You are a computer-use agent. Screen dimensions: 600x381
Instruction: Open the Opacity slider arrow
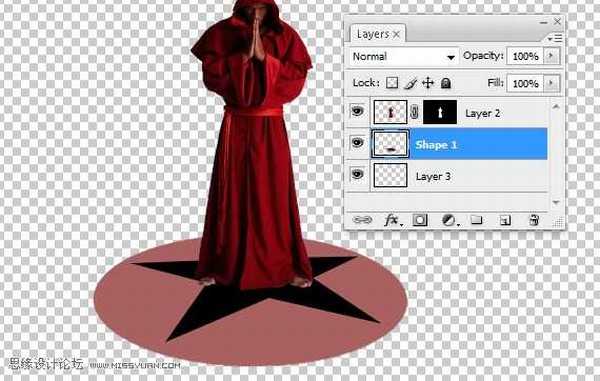551,56
